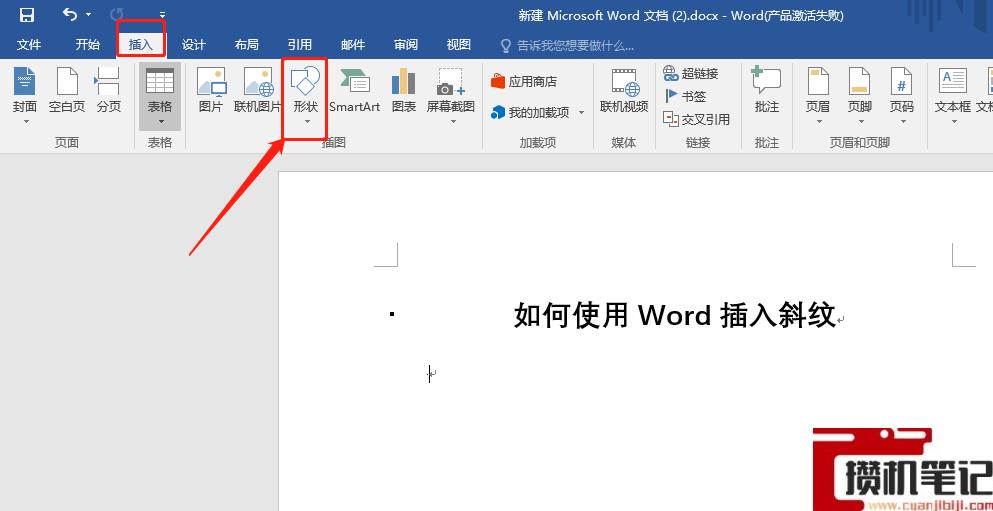This screenshot has width=993, height=511.
Task: Click the grayed-out redo button
Action: pyautogui.click(x=117, y=14)
